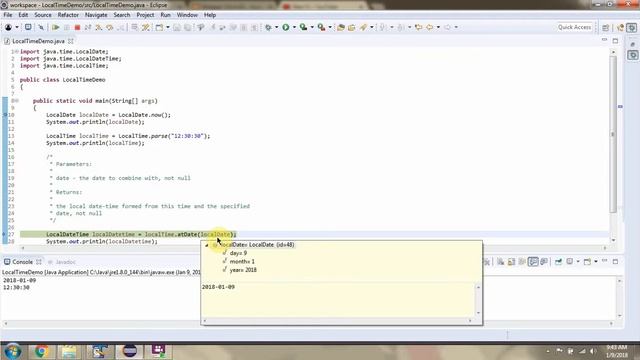
Task: Open the Open Console dropdown arrow
Action: [596, 262]
